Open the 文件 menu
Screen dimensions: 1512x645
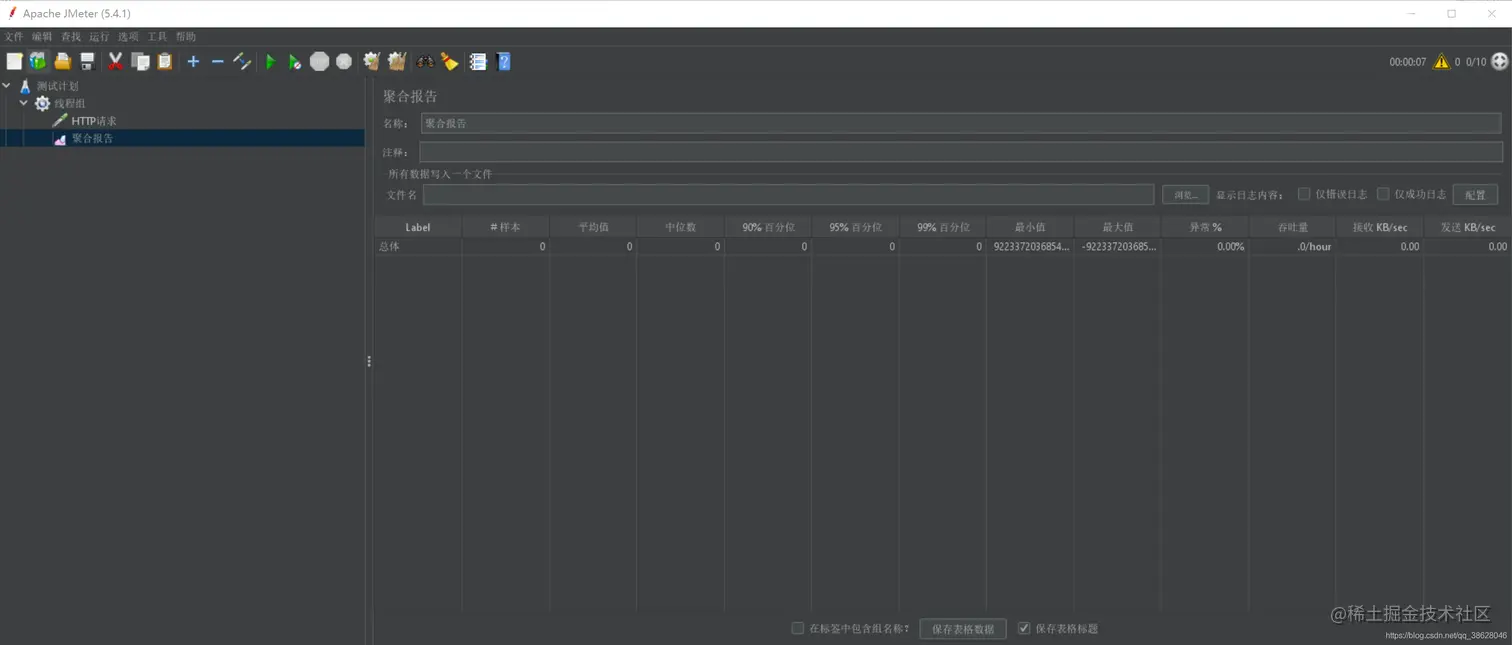click(14, 37)
